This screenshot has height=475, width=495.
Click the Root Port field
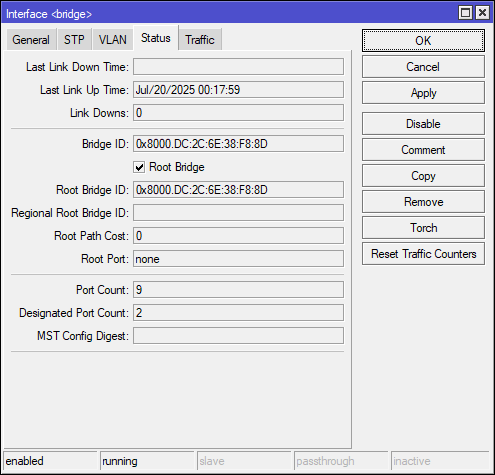238,259
